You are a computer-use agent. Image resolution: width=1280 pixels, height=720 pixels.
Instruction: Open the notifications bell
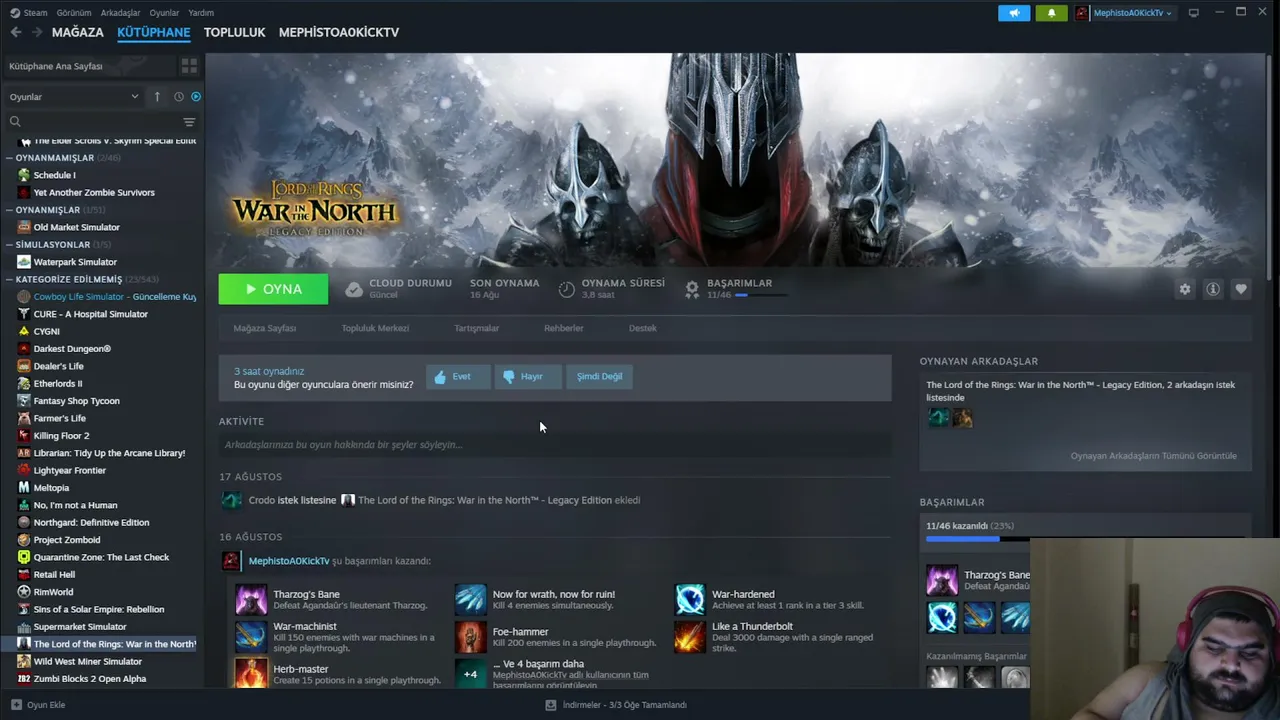[x=1051, y=13]
